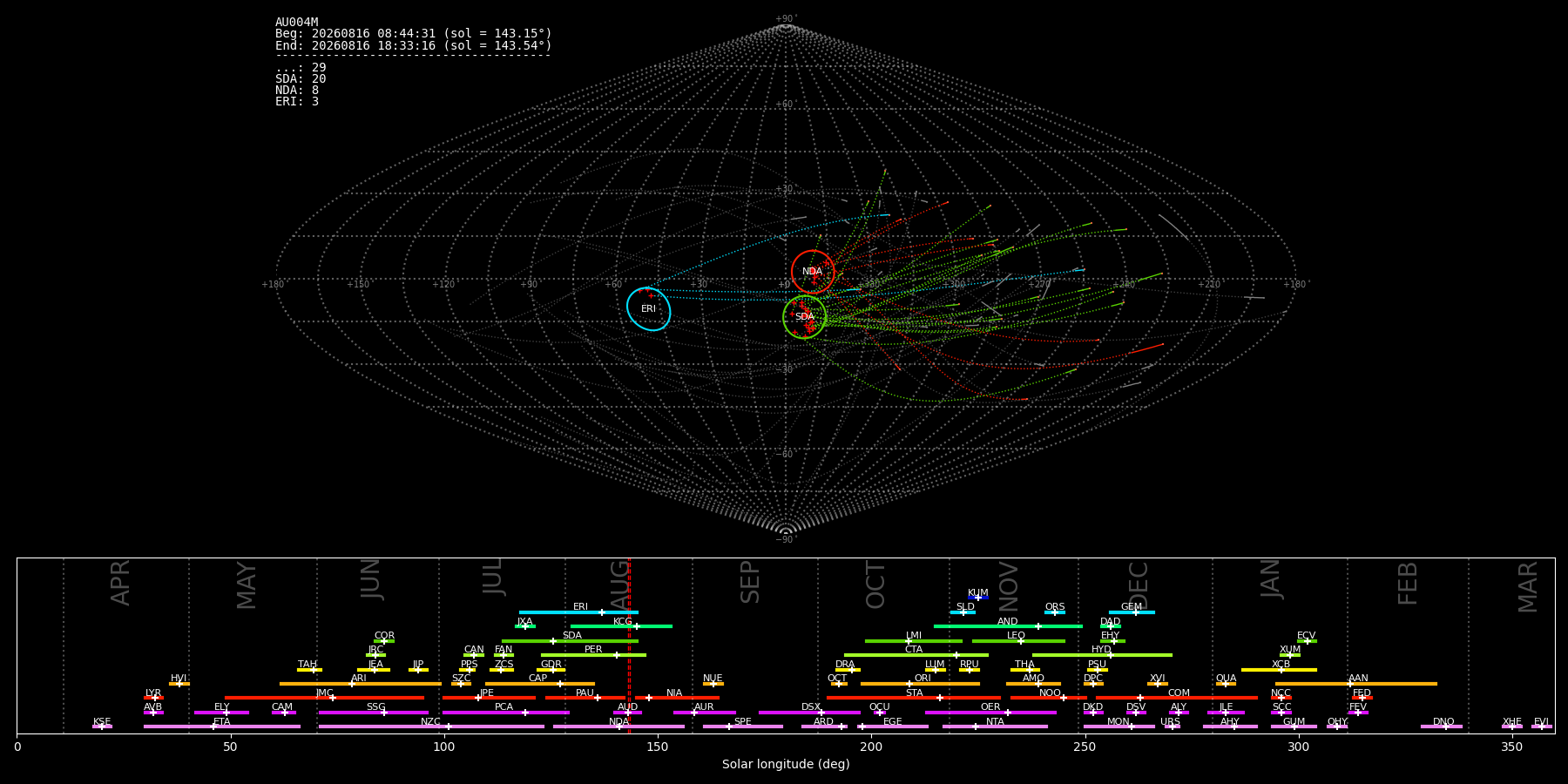
Task: Click the green SDA radiant circle
Action: click(x=804, y=317)
